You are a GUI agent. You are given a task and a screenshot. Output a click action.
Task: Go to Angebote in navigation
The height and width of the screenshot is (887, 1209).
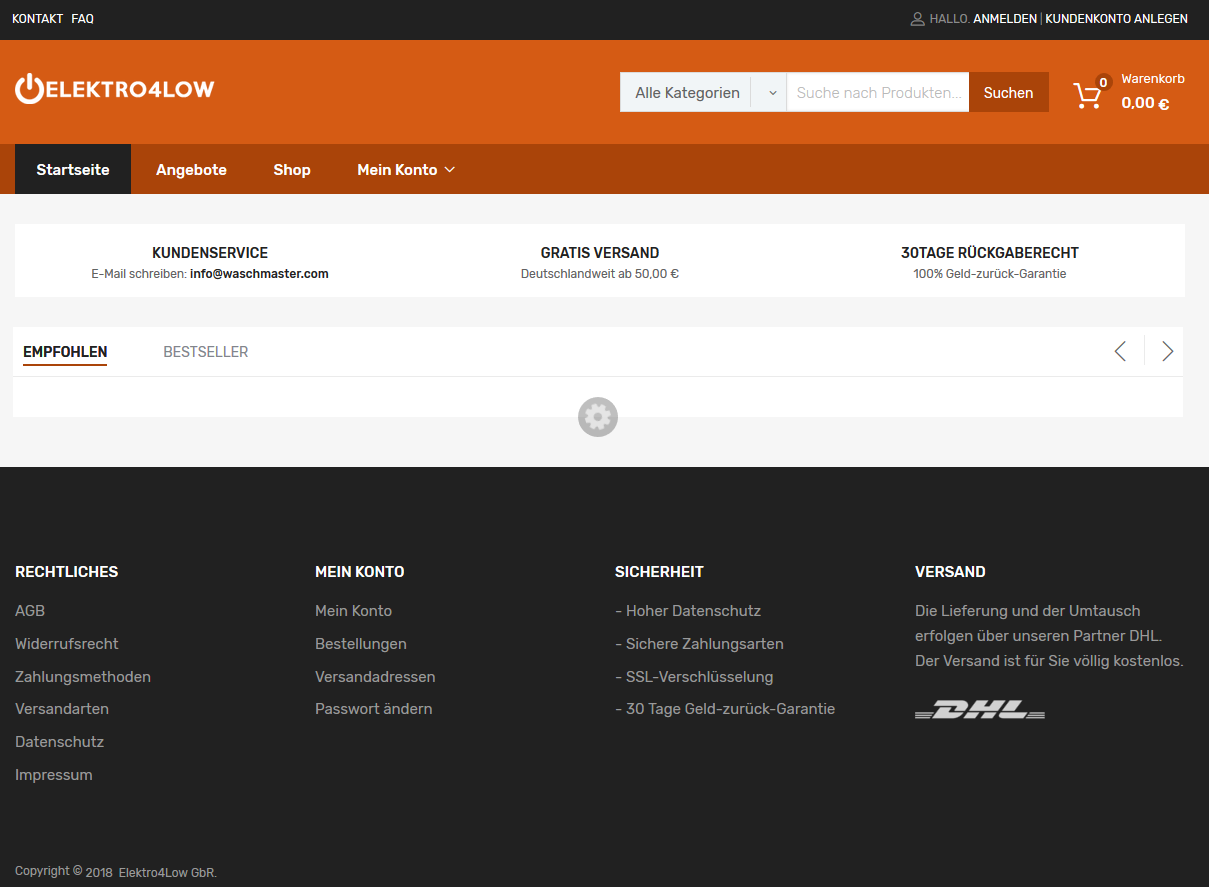point(191,170)
